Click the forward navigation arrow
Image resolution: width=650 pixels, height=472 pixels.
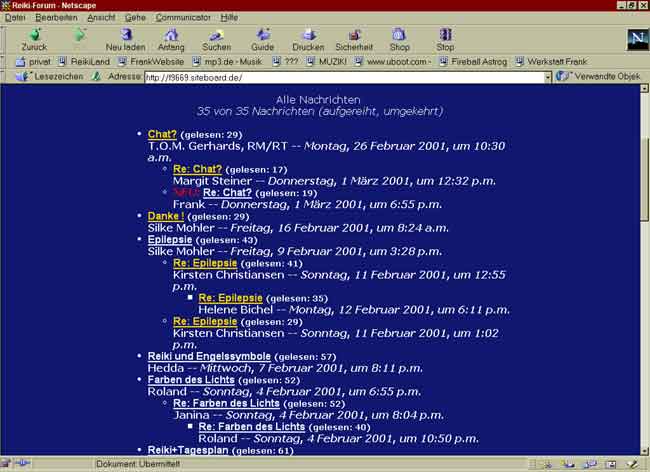coord(79,35)
